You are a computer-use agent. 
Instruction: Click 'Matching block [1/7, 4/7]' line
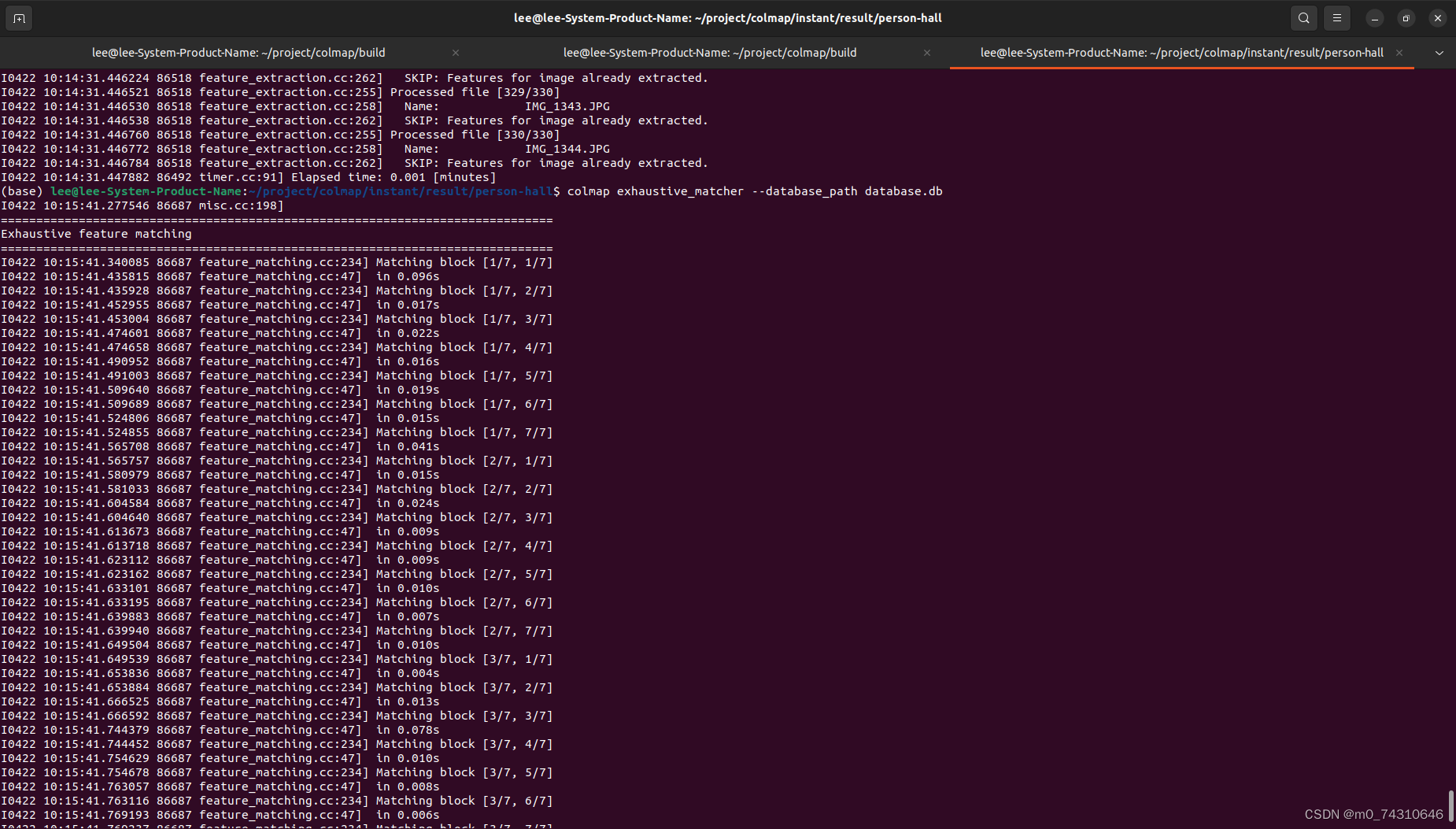277,347
